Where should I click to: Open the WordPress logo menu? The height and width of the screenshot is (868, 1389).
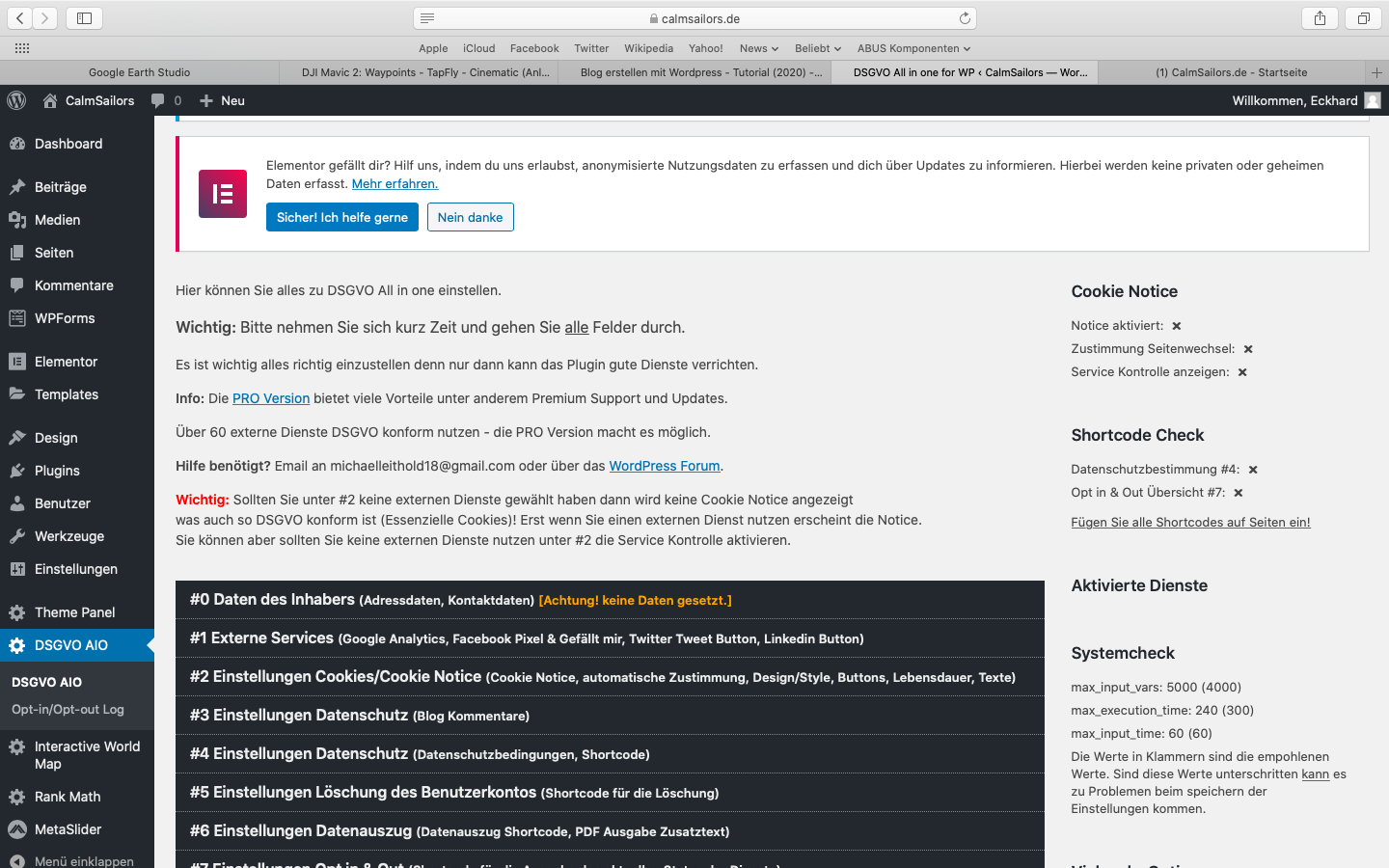[x=16, y=100]
